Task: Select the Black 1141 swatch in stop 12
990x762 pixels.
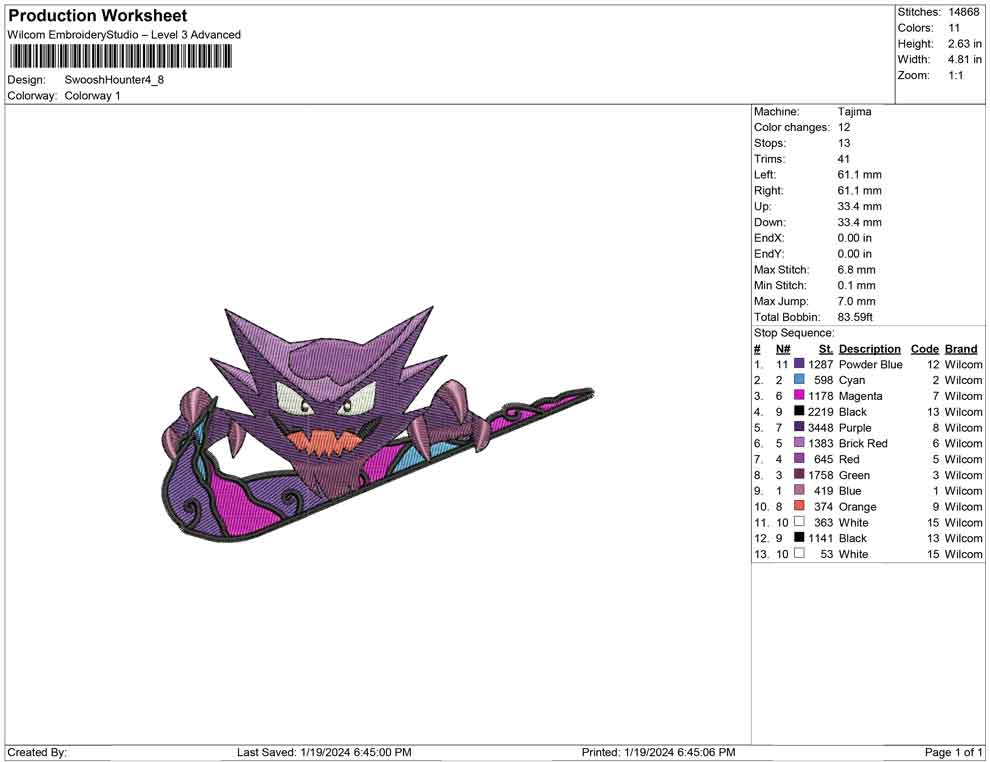Action: [x=799, y=537]
